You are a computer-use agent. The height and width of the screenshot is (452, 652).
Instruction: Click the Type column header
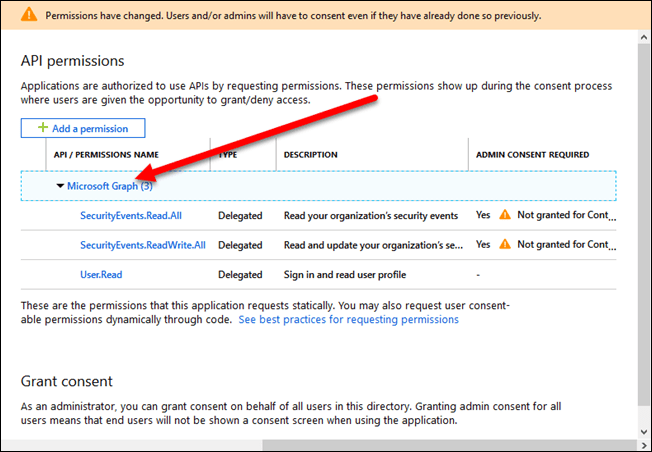coord(228,155)
